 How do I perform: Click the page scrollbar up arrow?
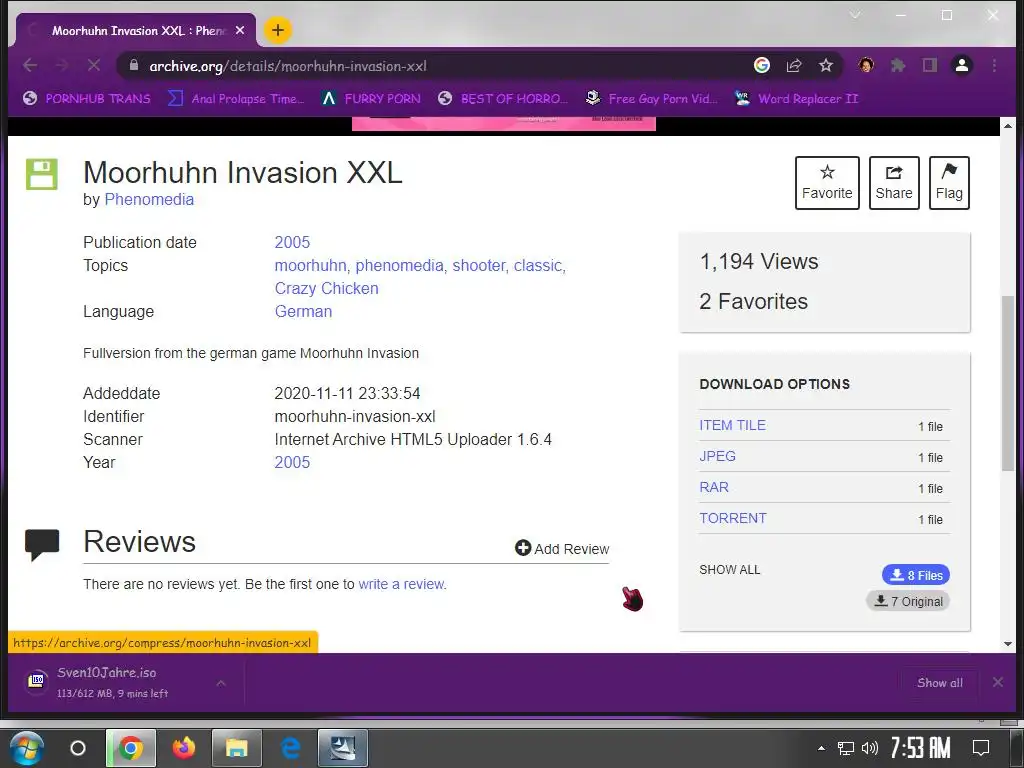pos(1008,125)
